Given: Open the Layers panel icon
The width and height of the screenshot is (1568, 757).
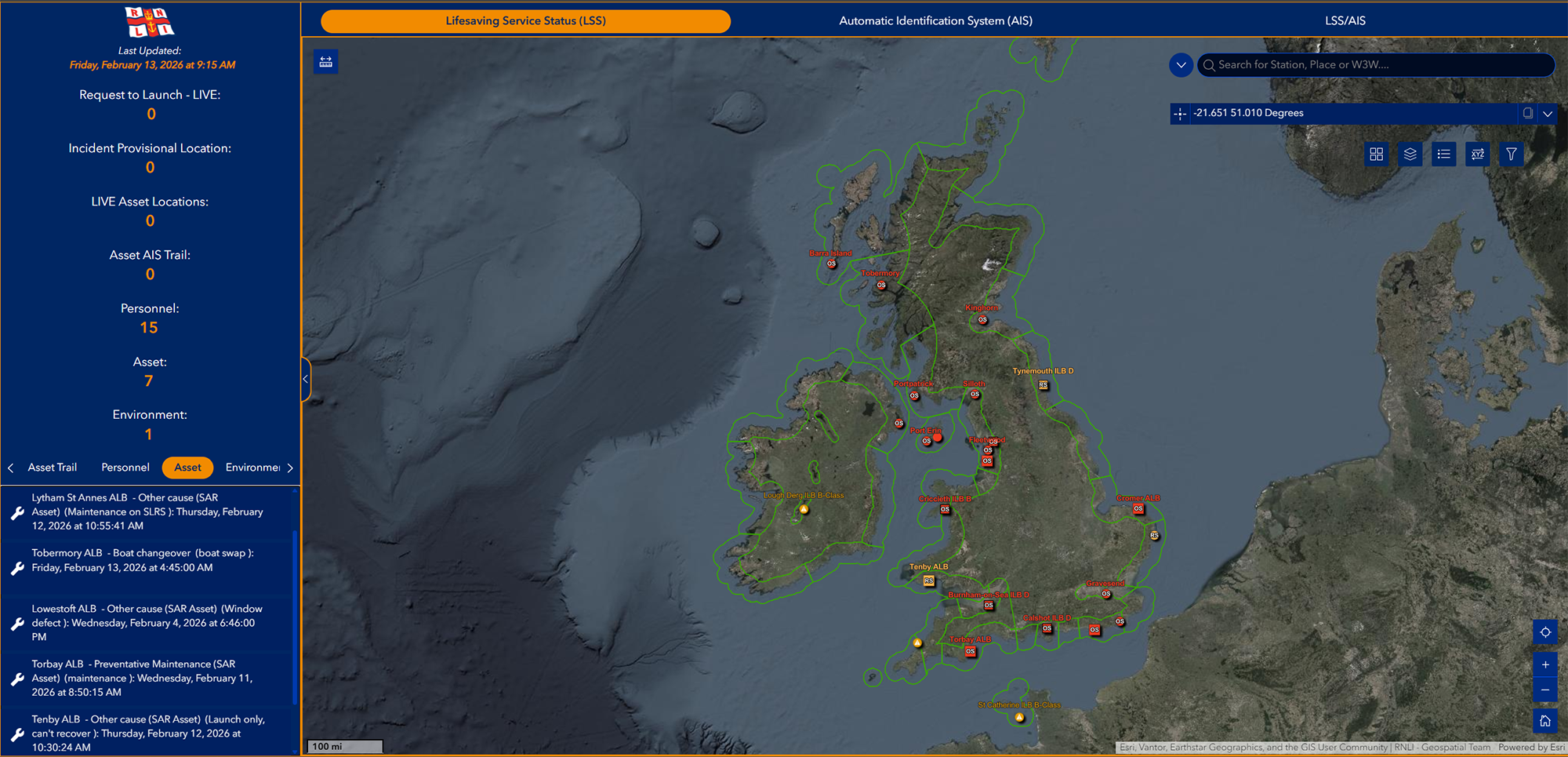Looking at the screenshot, I should coord(1410,154).
